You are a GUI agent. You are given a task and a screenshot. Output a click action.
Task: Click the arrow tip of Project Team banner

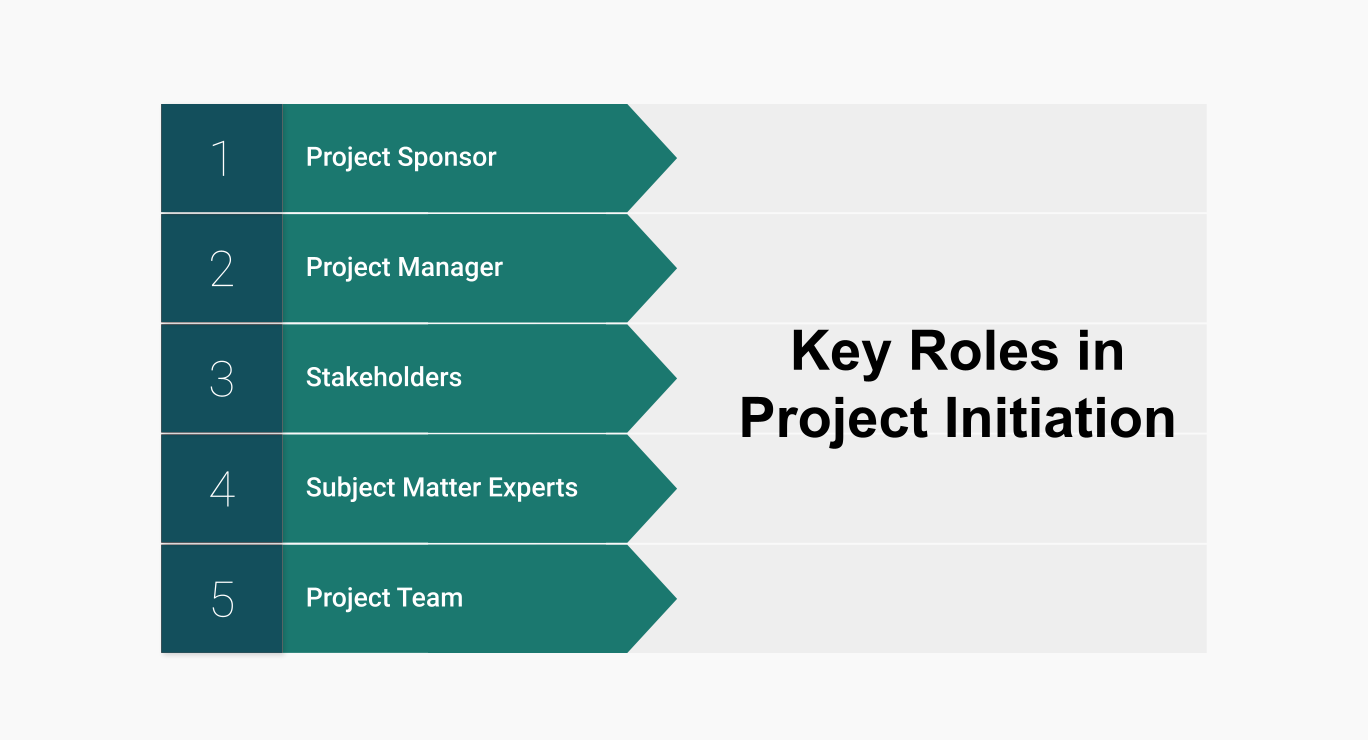click(660, 598)
